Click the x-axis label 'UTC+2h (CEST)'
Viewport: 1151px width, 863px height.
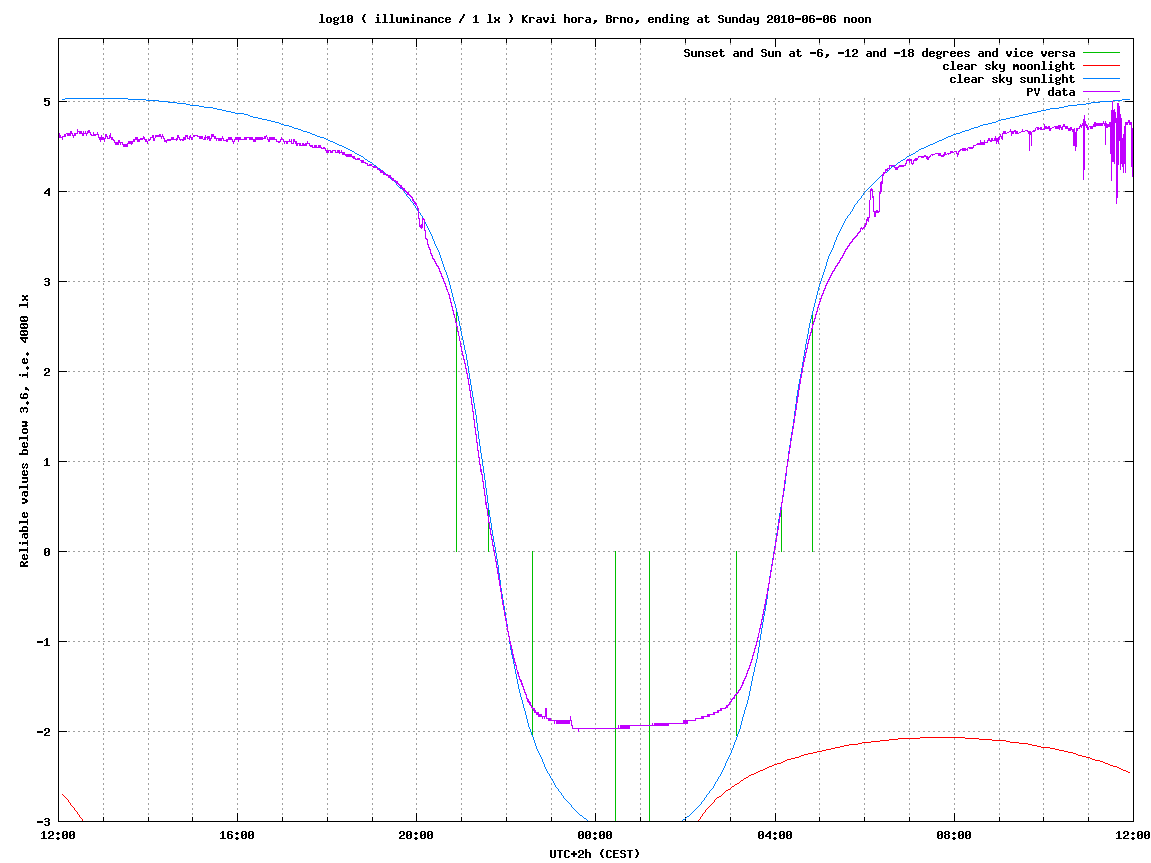click(x=595, y=854)
